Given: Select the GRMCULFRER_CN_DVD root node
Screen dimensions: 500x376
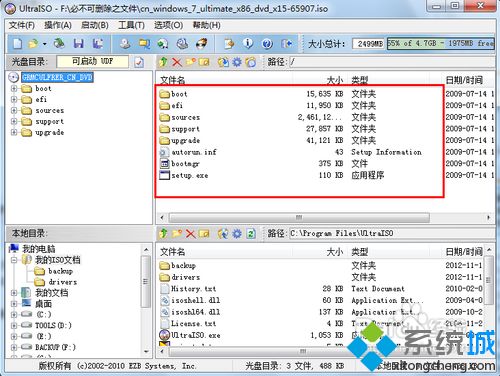Looking at the screenshot, I should click(x=57, y=77).
